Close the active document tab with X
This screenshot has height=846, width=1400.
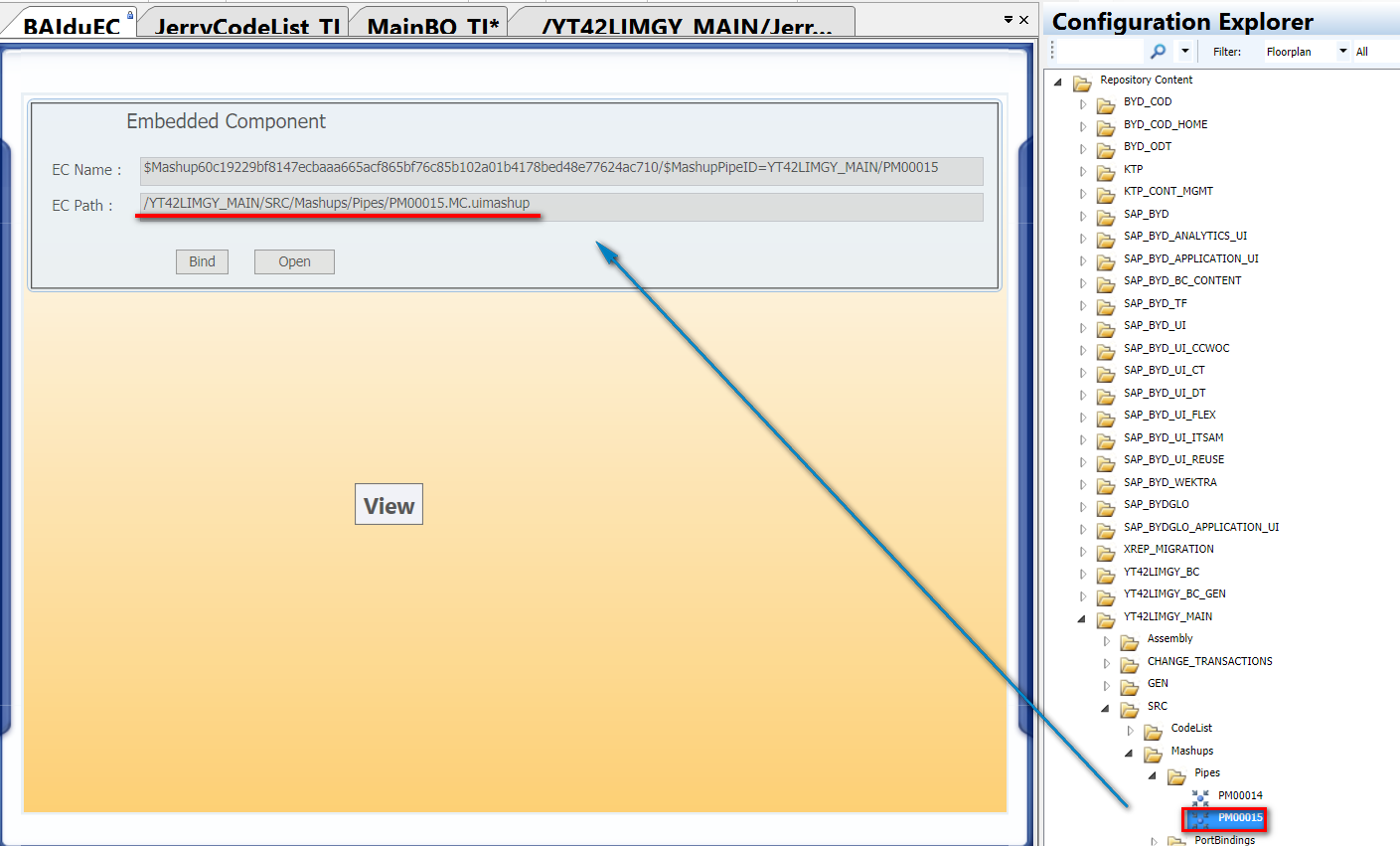[1024, 19]
